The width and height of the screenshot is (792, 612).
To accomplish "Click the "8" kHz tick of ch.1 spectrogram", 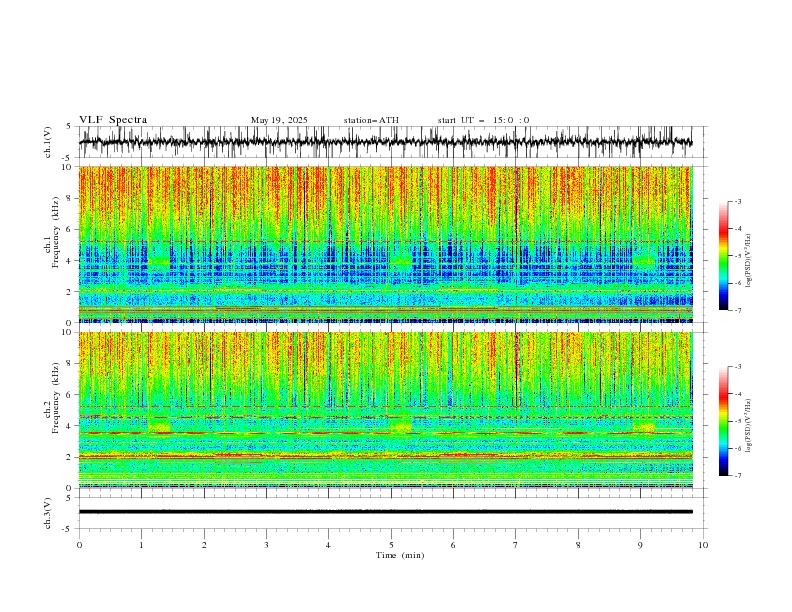I will 70,198.
